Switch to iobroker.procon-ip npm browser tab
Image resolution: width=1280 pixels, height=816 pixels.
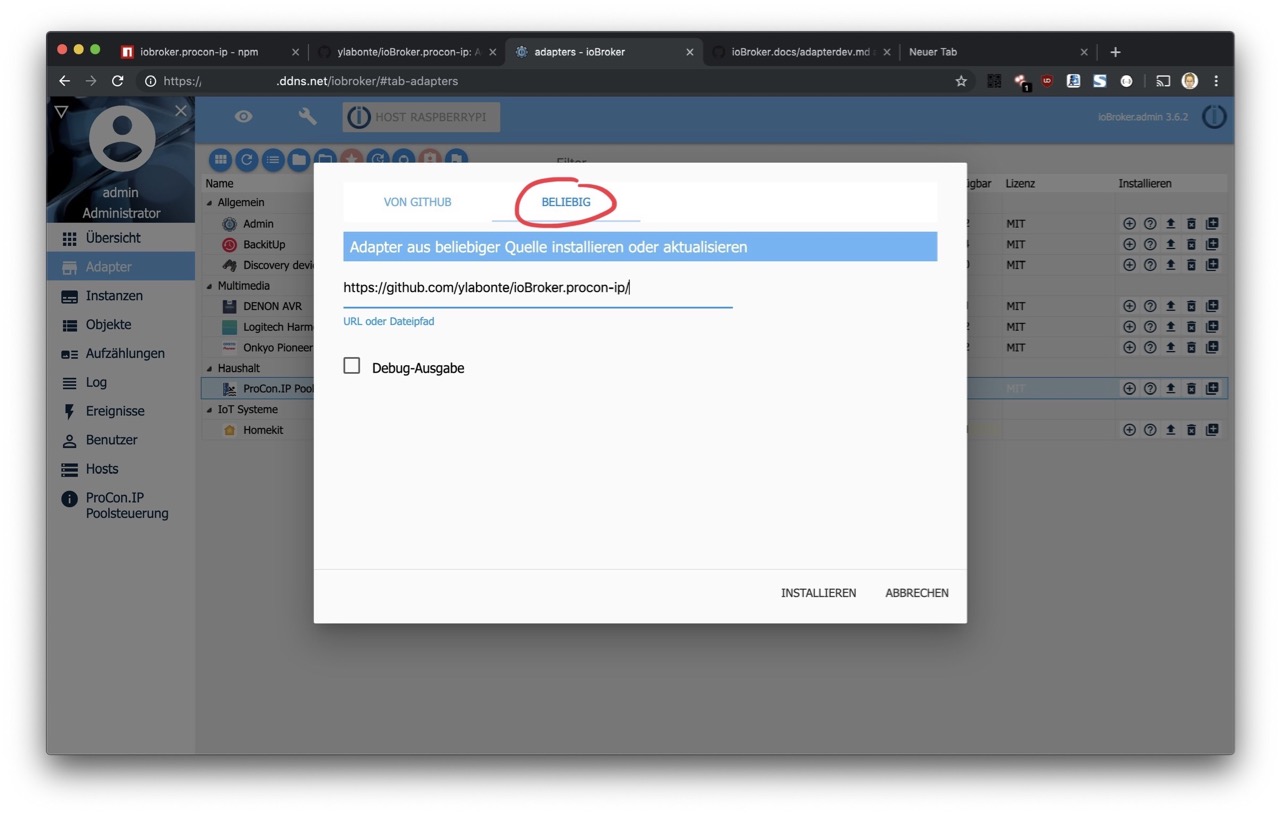coord(209,52)
